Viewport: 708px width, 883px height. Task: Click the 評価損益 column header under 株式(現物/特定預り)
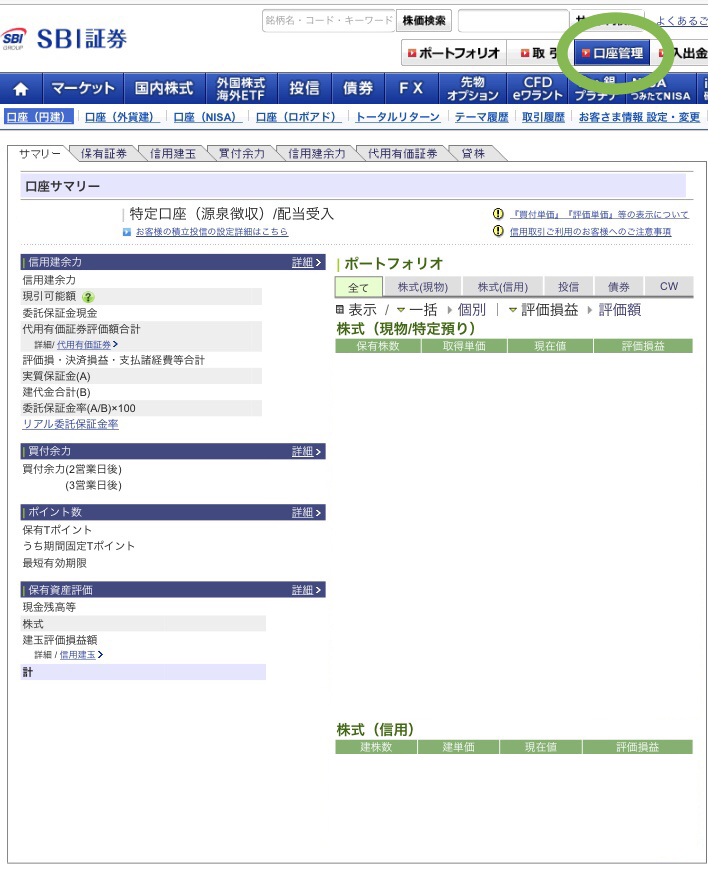643,346
